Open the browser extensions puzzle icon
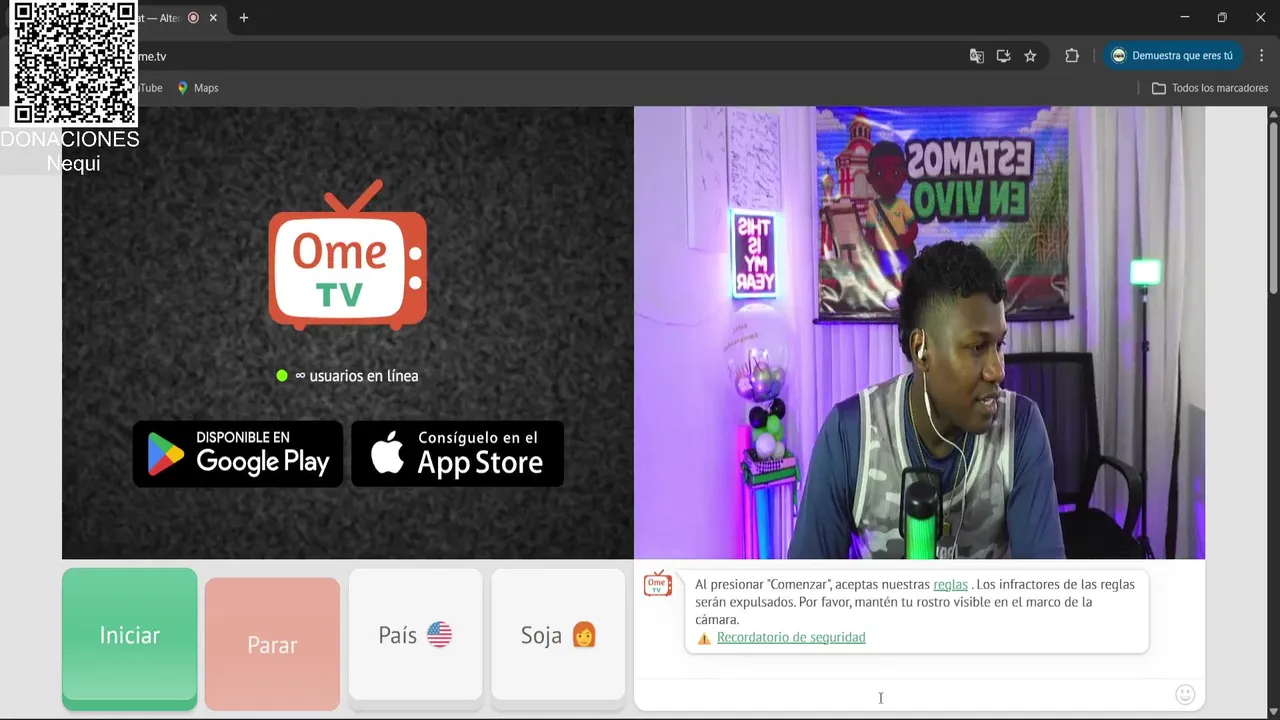1280x720 pixels. (1072, 56)
